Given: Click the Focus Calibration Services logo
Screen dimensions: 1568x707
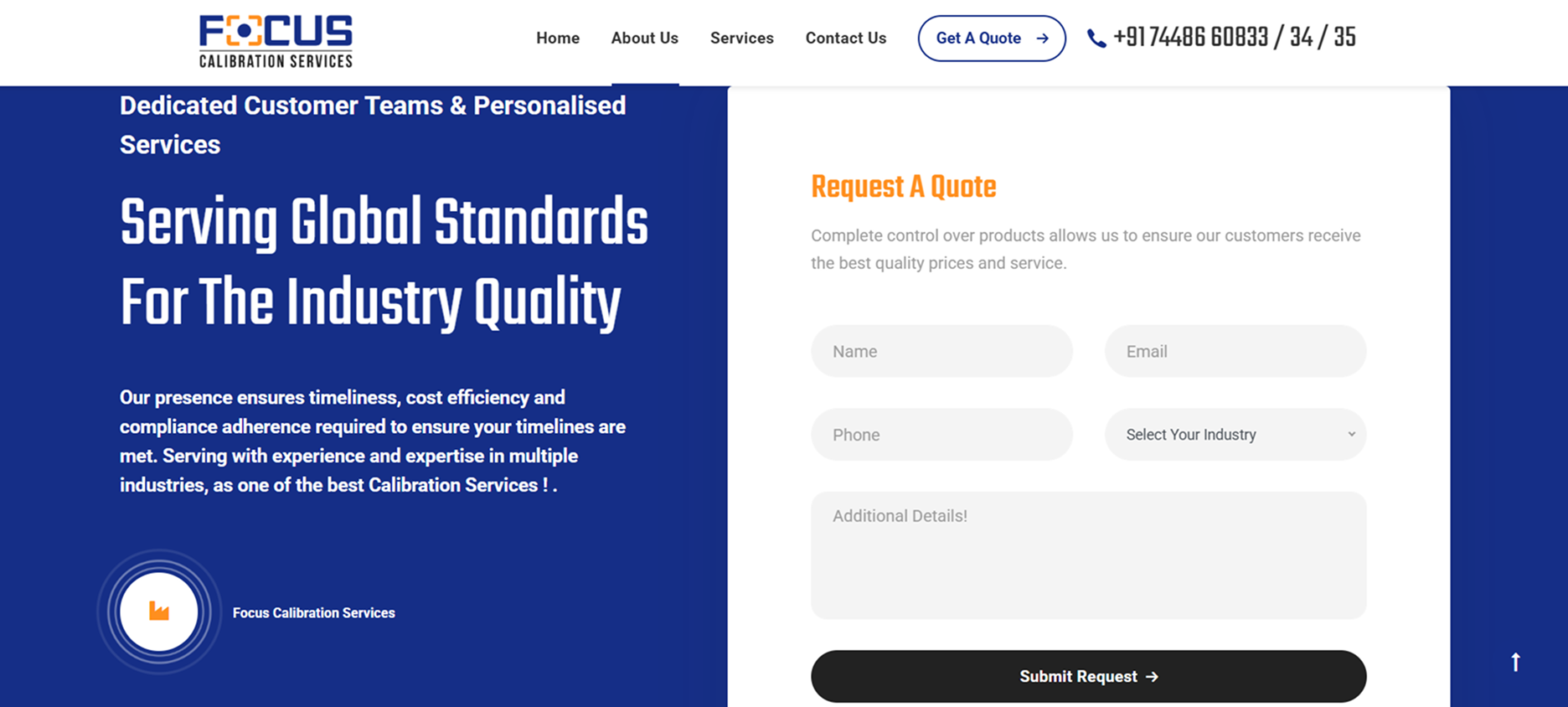Looking at the screenshot, I should click(276, 40).
